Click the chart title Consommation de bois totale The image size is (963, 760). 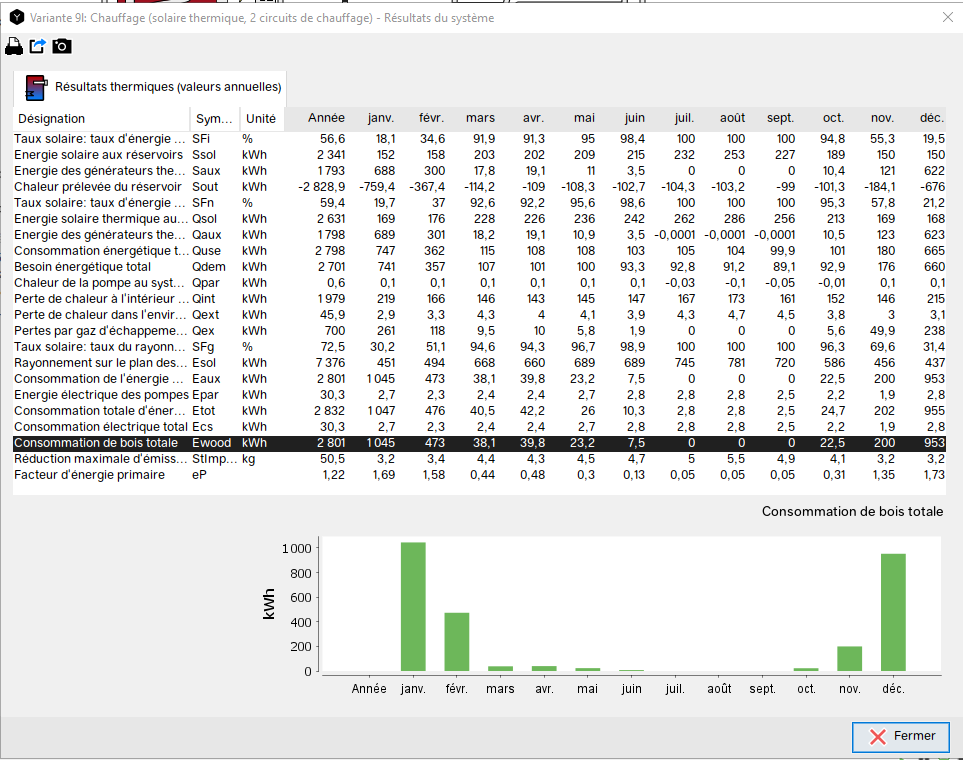(x=852, y=511)
